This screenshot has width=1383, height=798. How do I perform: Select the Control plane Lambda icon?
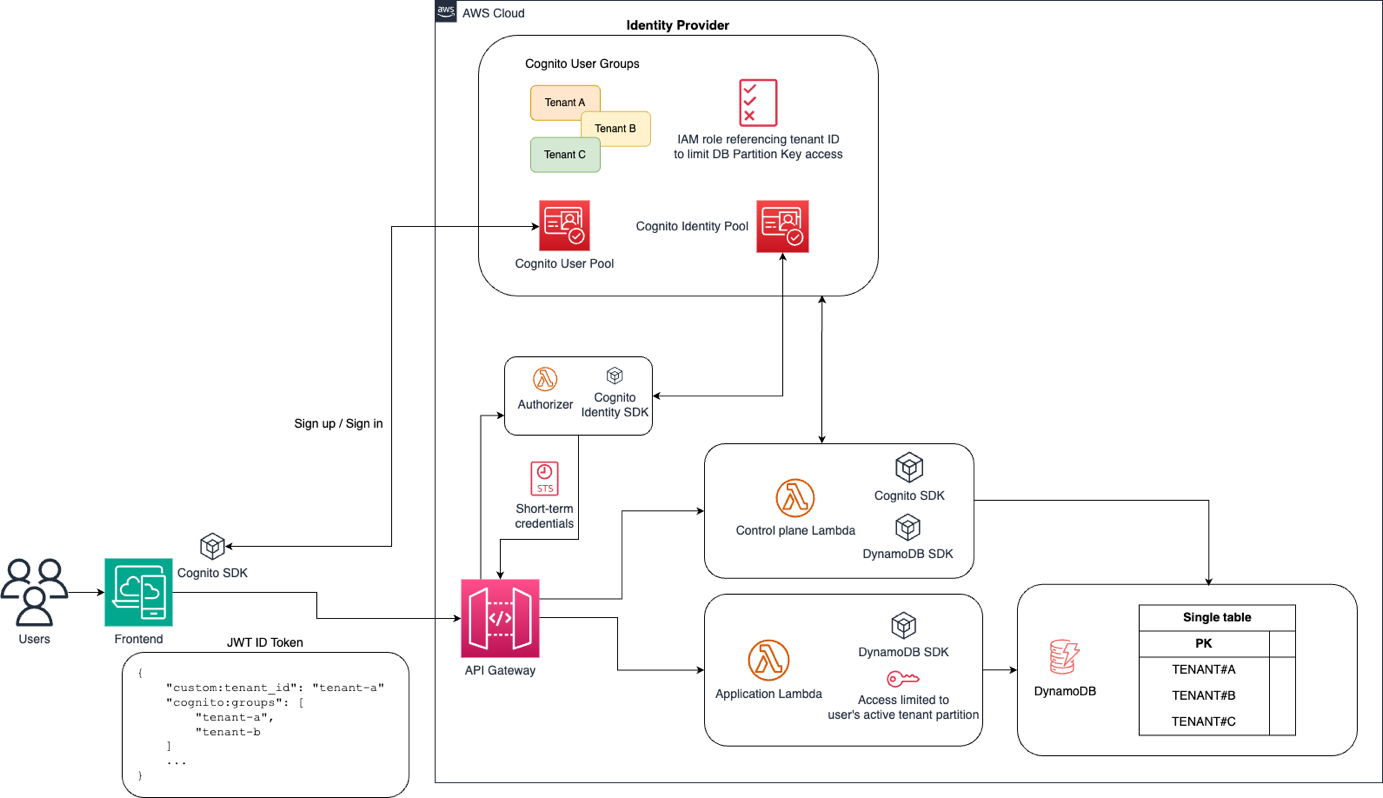pyautogui.click(x=795, y=498)
